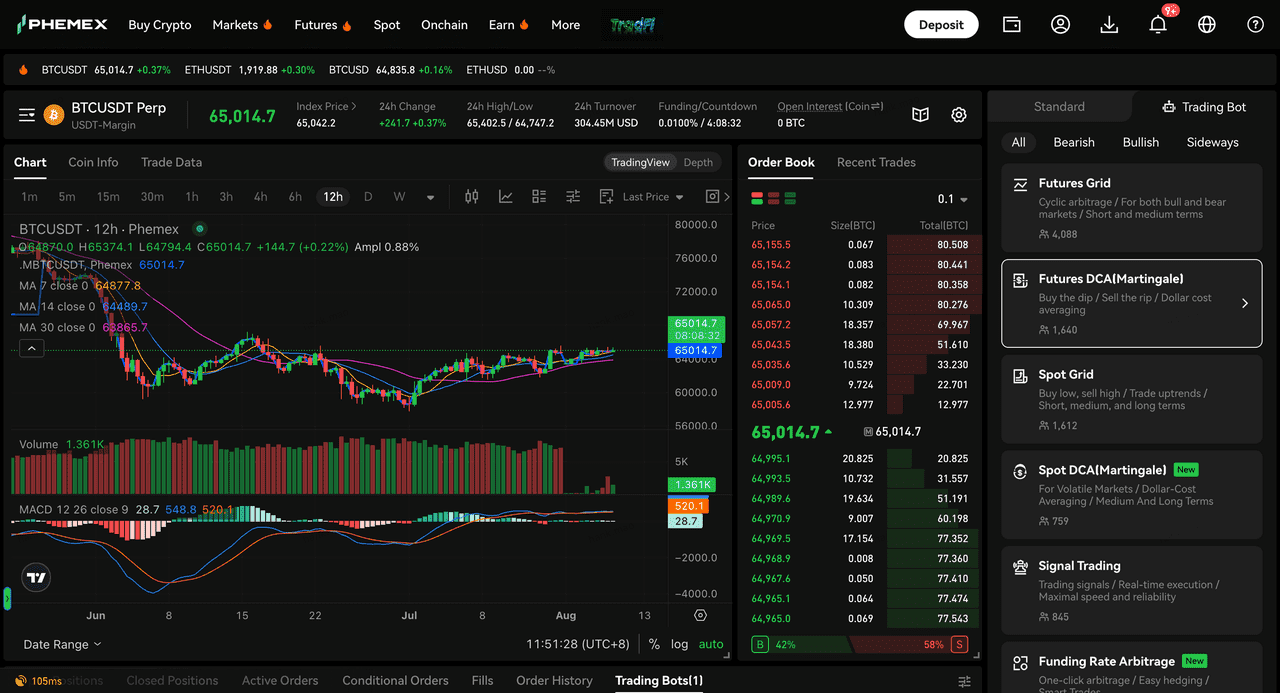Expand the Date Range dropdown
Viewport: 1280px width, 693px height.
[x=62, y=645]
